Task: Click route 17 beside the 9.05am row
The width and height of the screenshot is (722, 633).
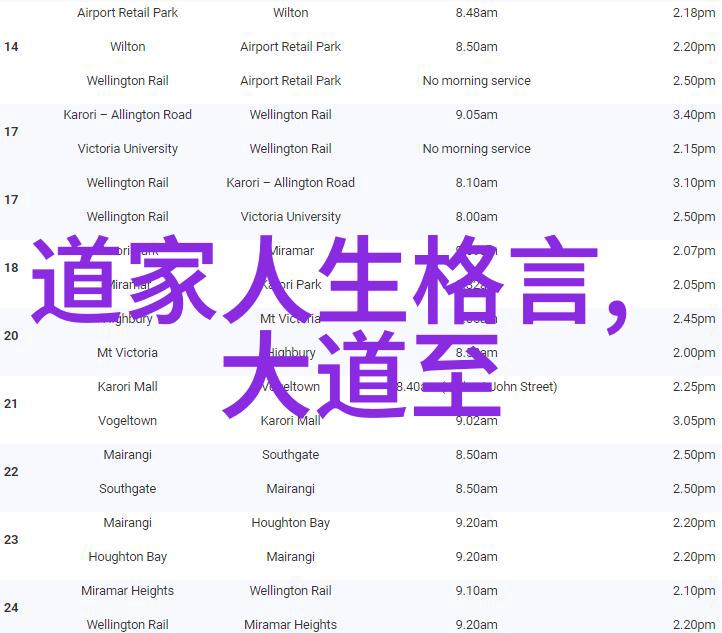Action: 11,132
